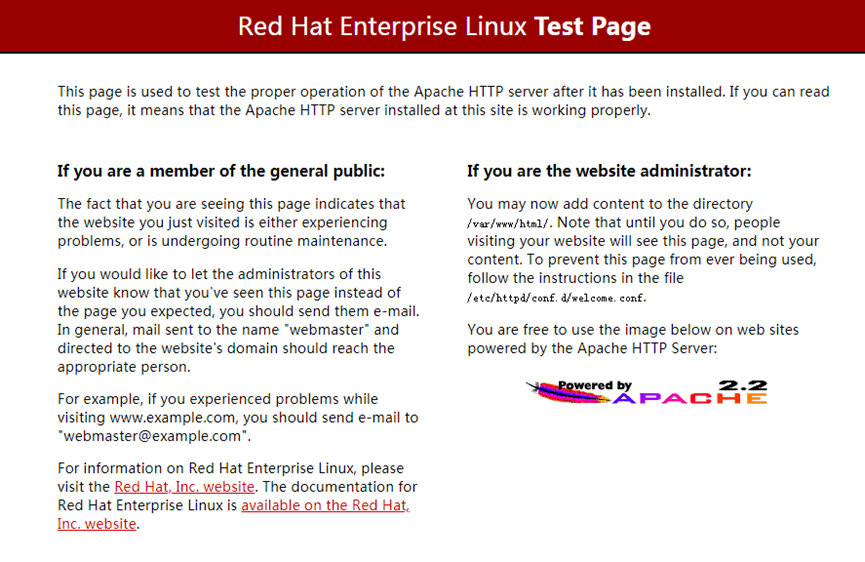
Task: Open the documentation link 'available on the Red Hat, Inc. website'
Action: (x=325, y=506)
